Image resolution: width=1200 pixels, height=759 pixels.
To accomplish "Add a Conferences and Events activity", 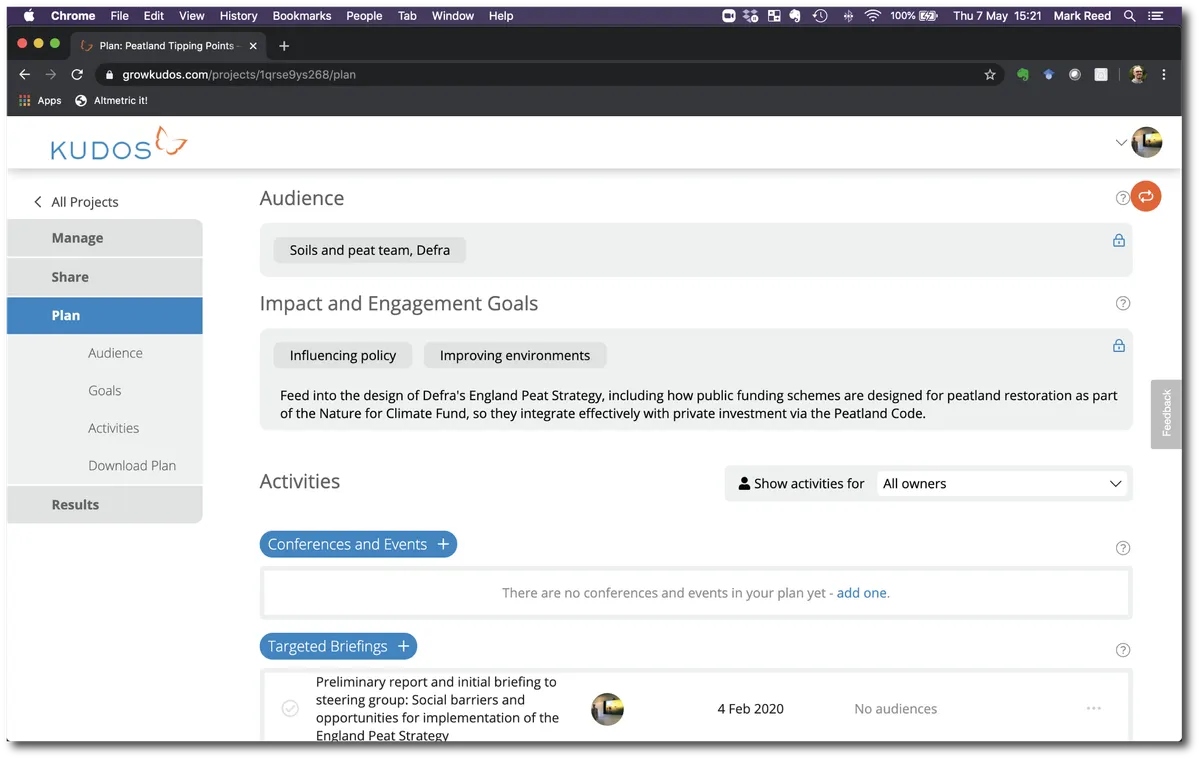I will [358, 545].
